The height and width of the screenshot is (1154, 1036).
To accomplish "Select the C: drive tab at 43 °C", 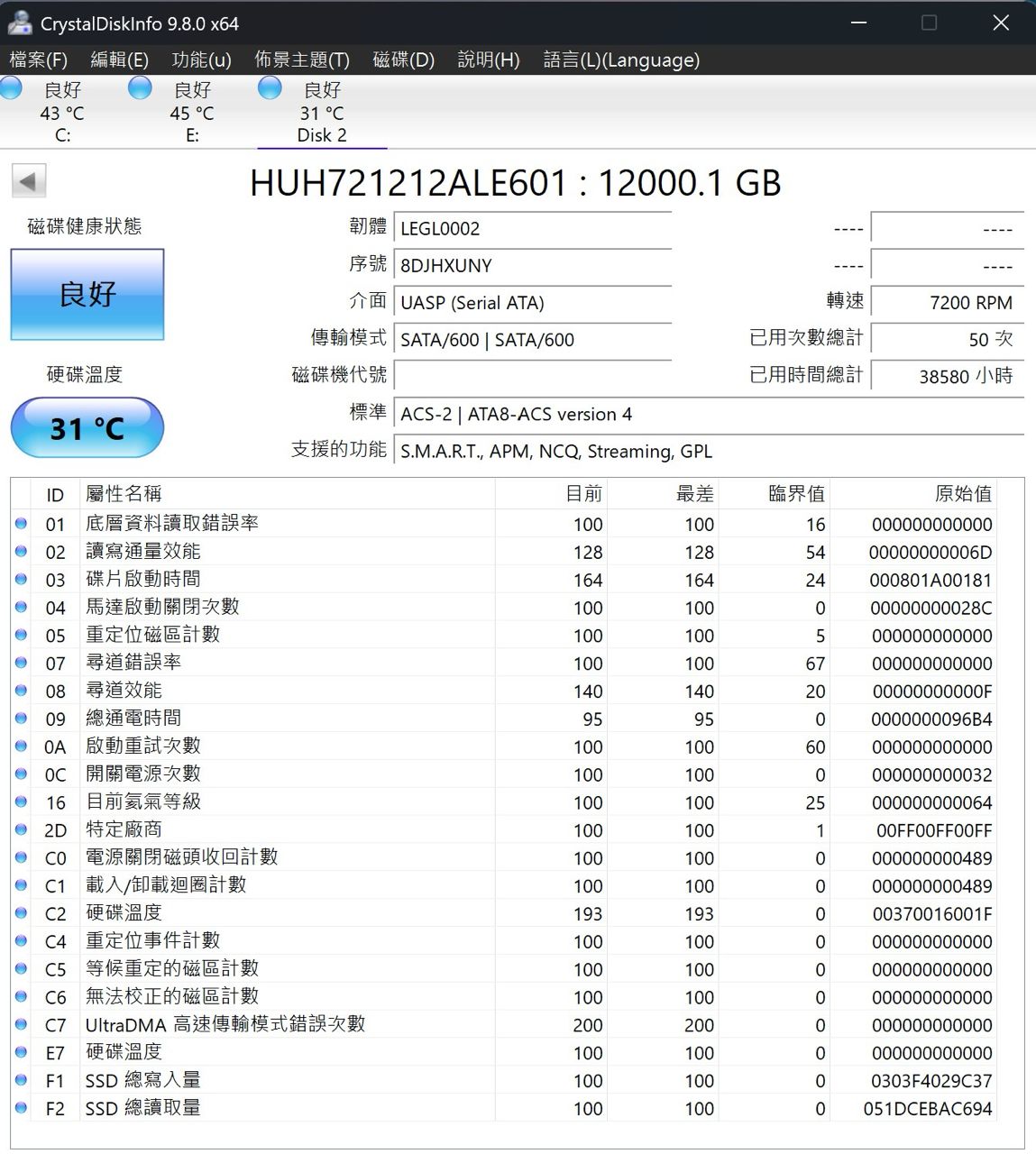I will [x=62, y=113].
